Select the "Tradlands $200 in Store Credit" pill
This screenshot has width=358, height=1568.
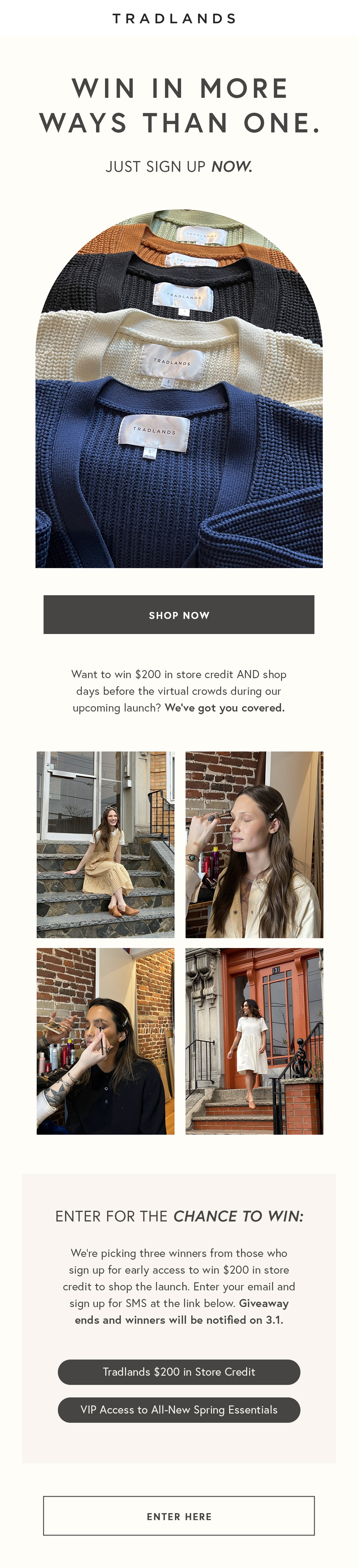tap(179, 1372)
